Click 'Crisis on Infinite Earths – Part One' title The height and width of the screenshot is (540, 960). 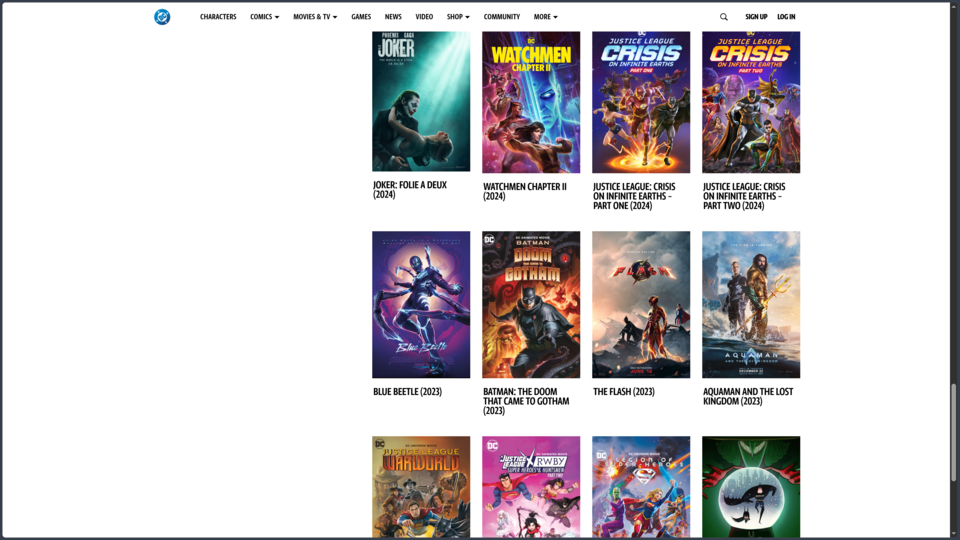634,196
